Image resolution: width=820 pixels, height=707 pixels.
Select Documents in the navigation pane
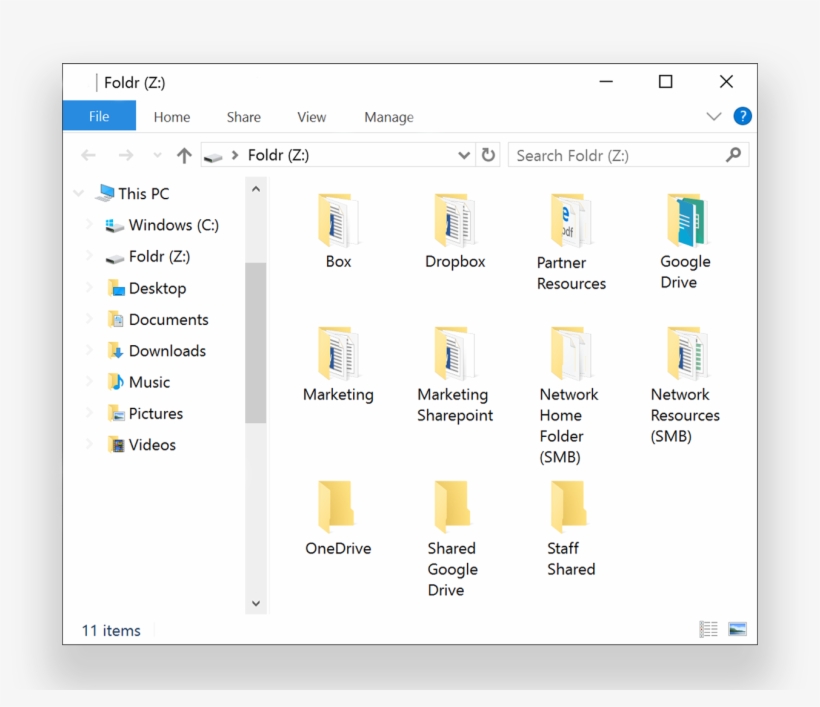click(168, 320)
